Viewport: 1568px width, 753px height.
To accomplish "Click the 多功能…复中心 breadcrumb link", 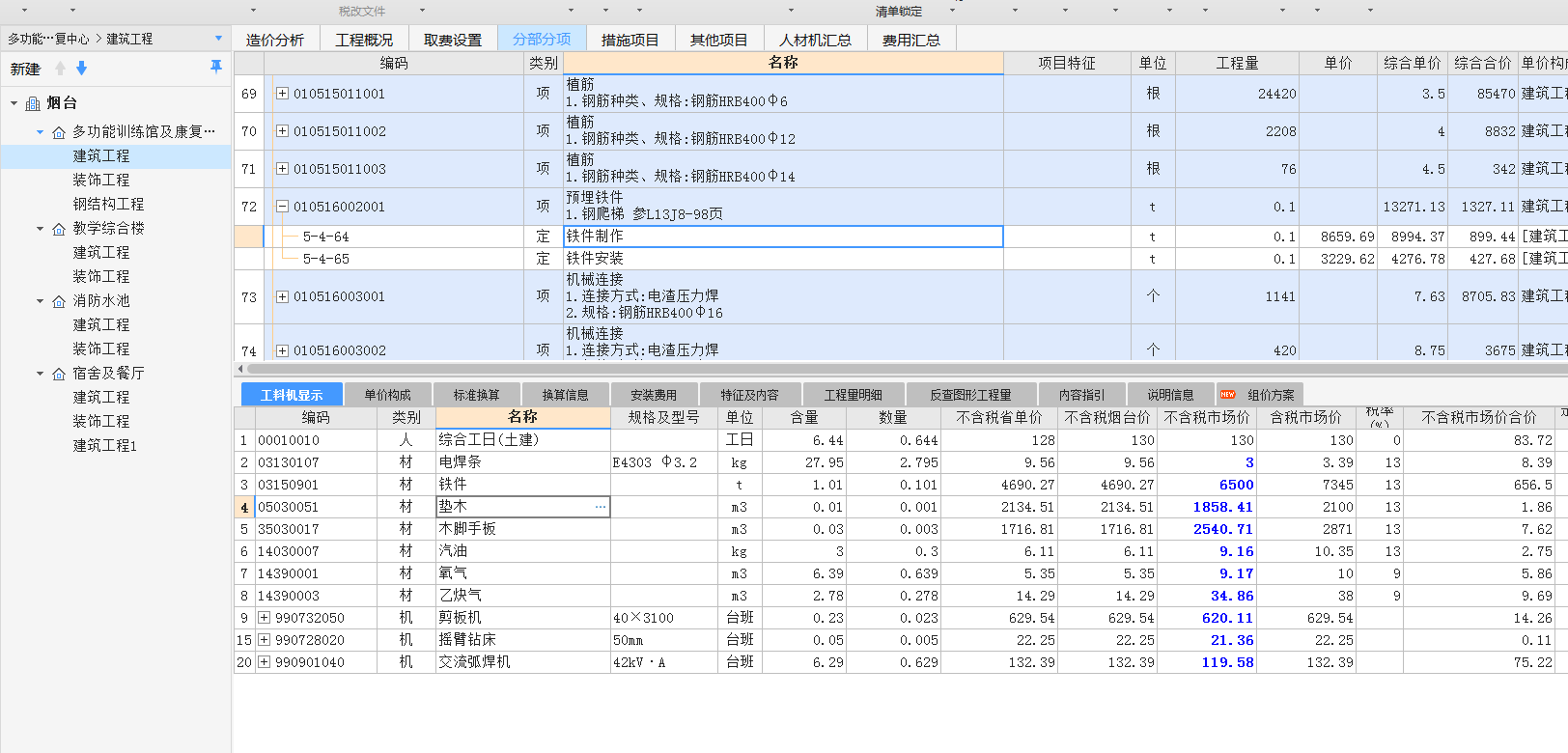I will point(48,39).
